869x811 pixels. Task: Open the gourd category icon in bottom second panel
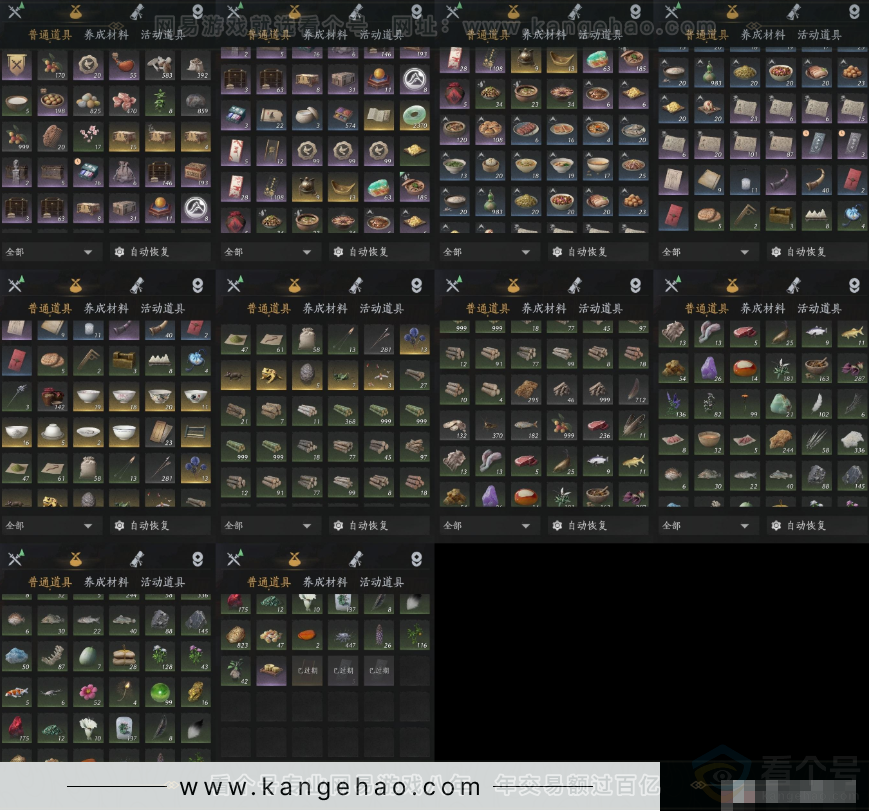pos(416,558)
